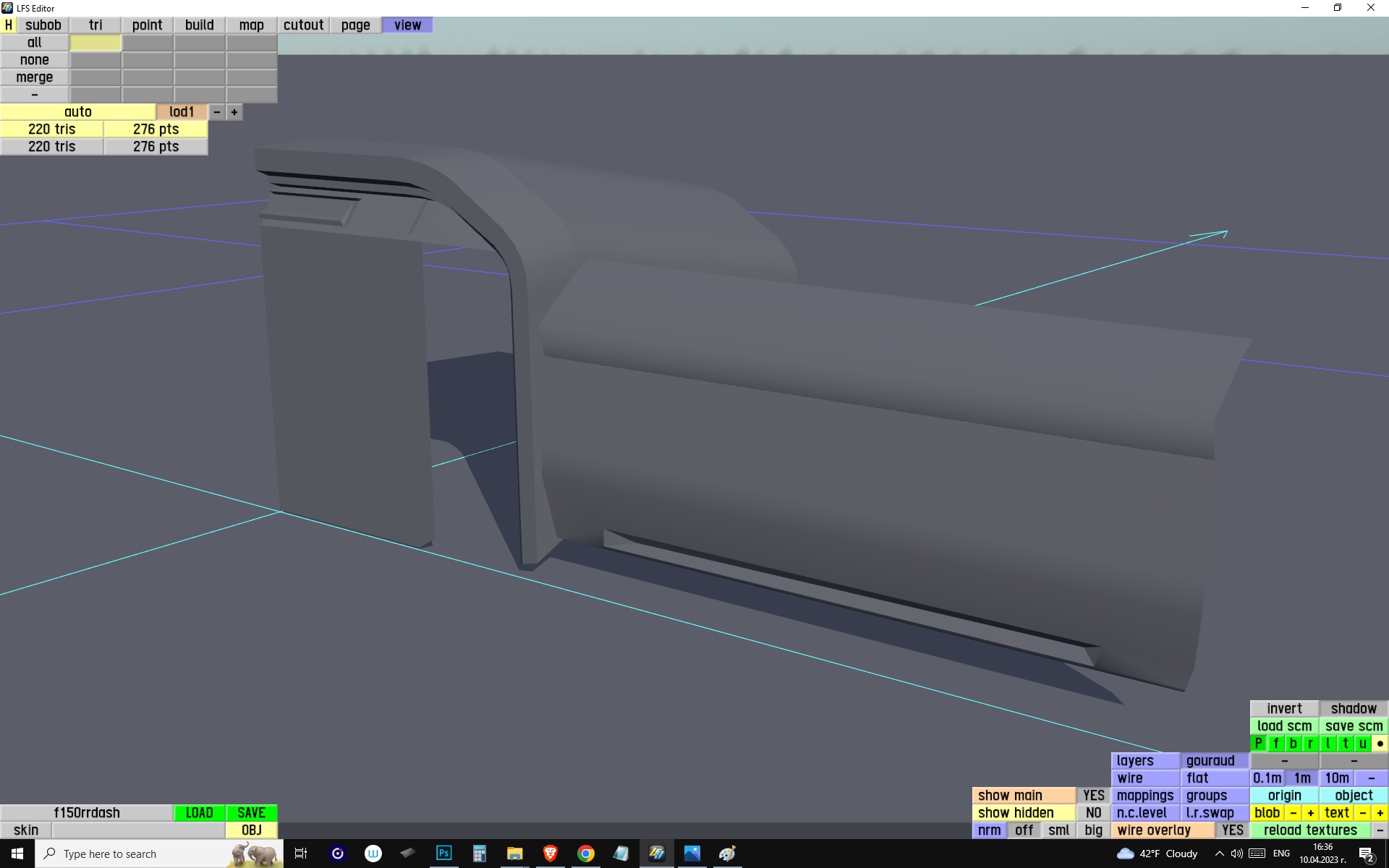The image size is (1389, 868).
Task: Select the yellow highlighted subob slot
Action: point(95,43)
